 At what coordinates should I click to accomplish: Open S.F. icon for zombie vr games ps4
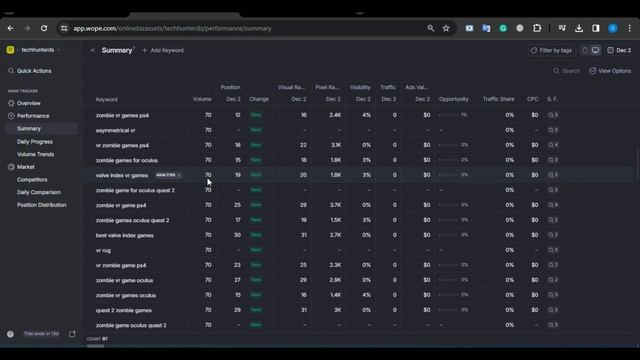553,115
